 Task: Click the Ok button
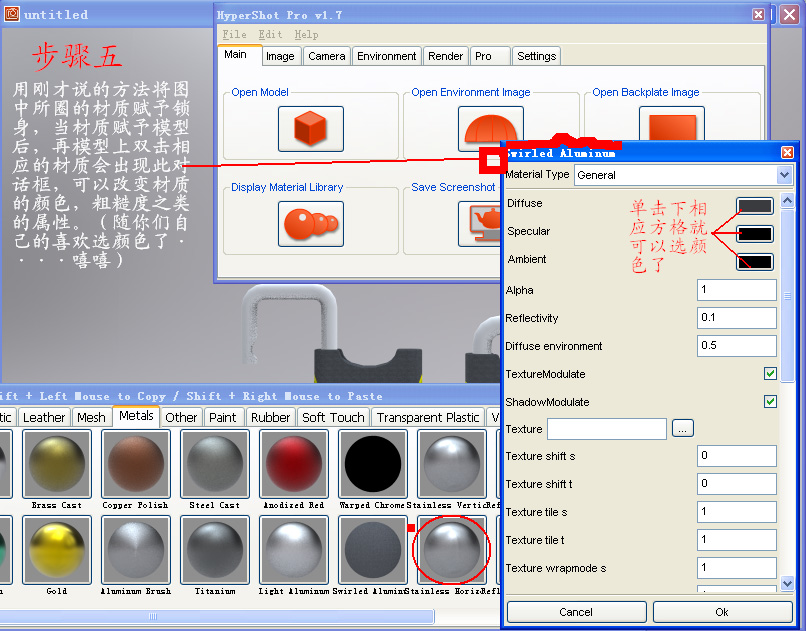722,612
